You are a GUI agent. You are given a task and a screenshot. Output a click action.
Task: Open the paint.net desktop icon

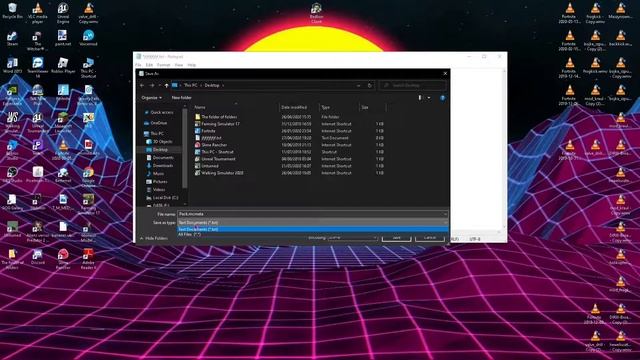coord(63,38)
